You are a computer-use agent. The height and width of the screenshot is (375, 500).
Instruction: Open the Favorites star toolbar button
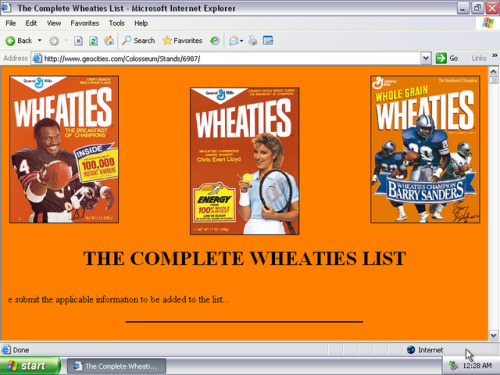click(182, 41)
